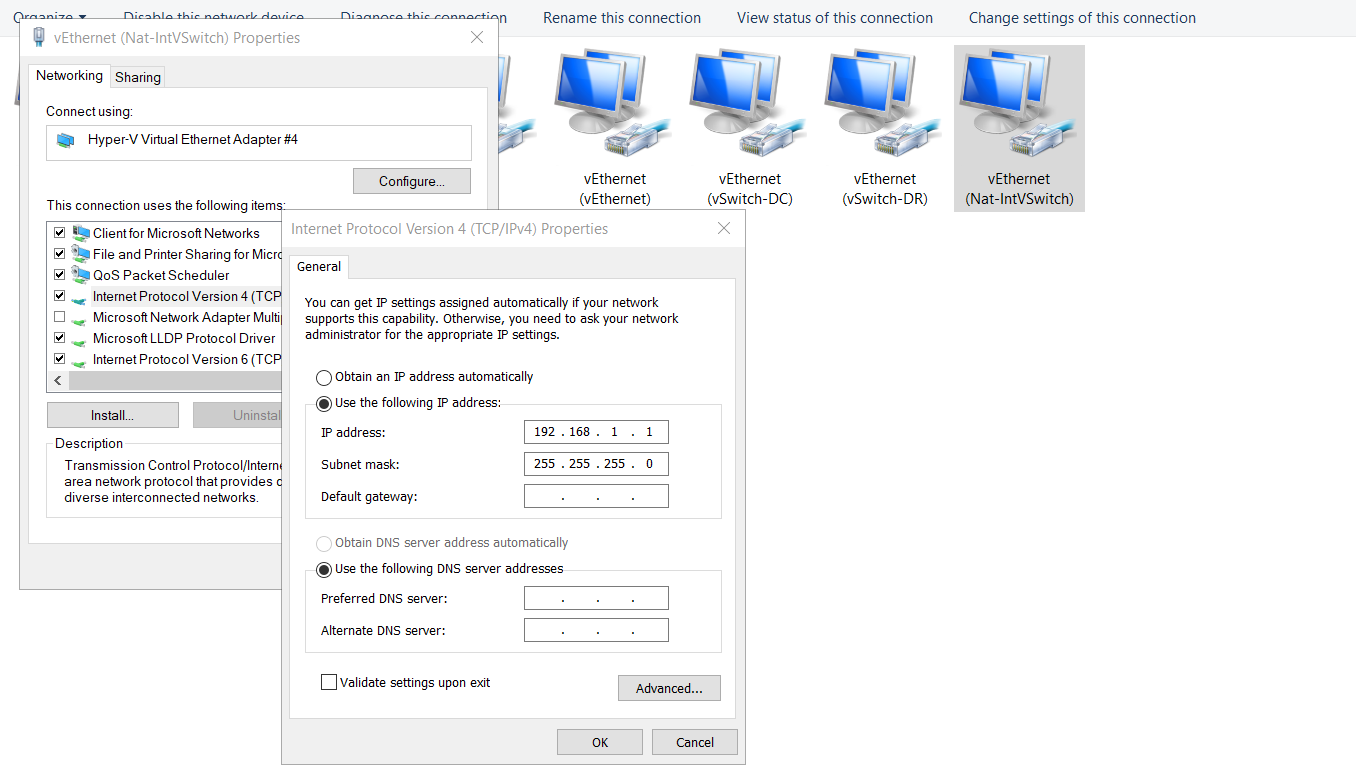Click the Preferred DNS server field
1356x773 pixels.
(x=596, y=598)
